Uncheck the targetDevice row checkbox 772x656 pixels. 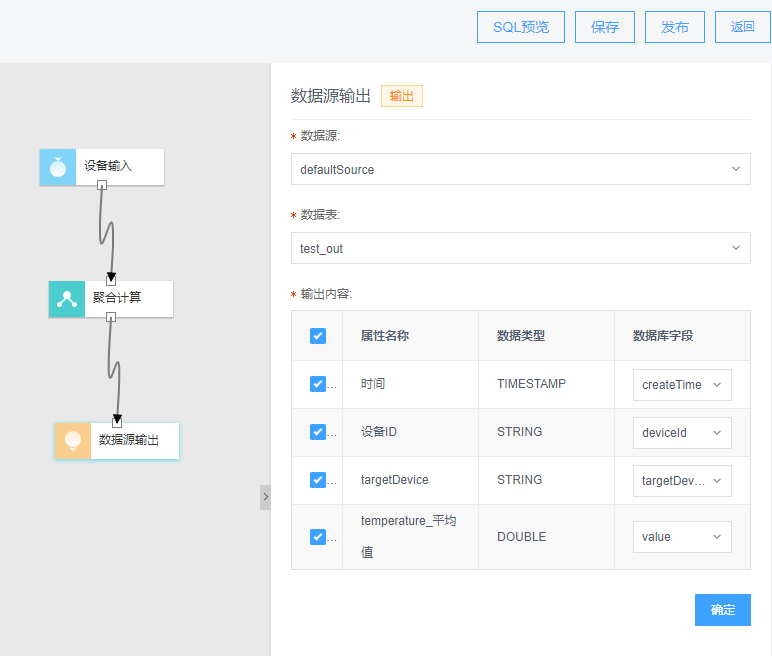pyautogui.click(x=318, y=480)
